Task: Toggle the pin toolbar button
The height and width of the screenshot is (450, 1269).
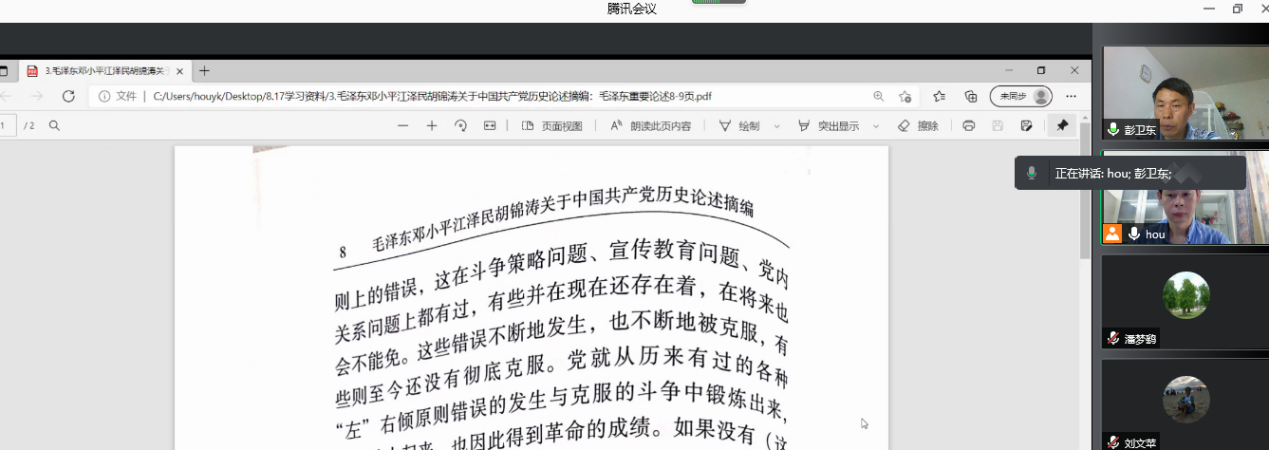Action: pyautogui.click(x=1062, y=126)
